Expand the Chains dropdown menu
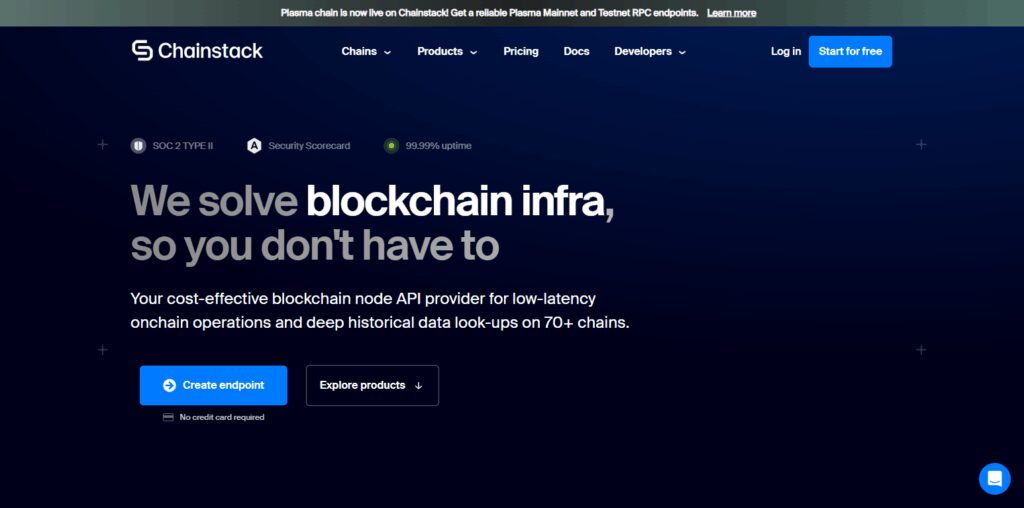 366,52
